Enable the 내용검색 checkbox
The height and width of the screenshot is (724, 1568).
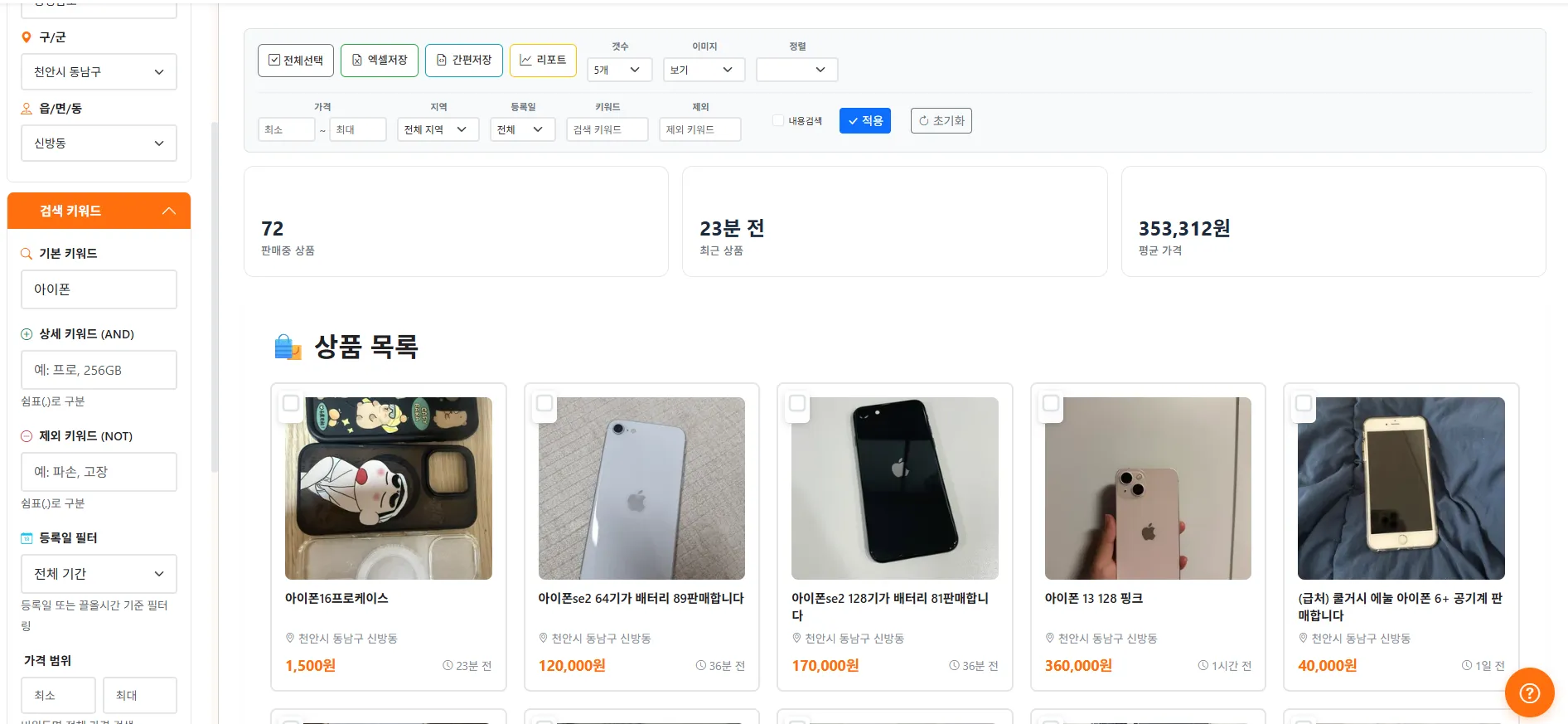(778, 121)
